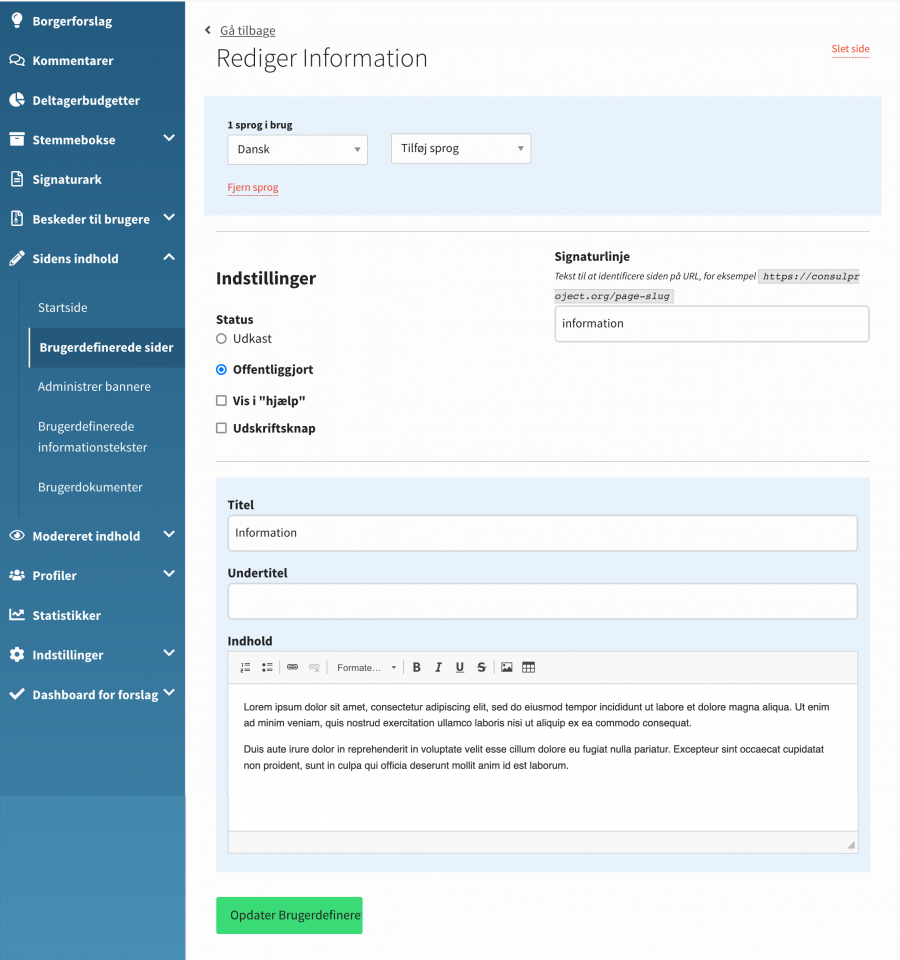Apply bold formatting in the editor
The width and height of the screenshot is (900, 960).
click(x=417, y=667)
